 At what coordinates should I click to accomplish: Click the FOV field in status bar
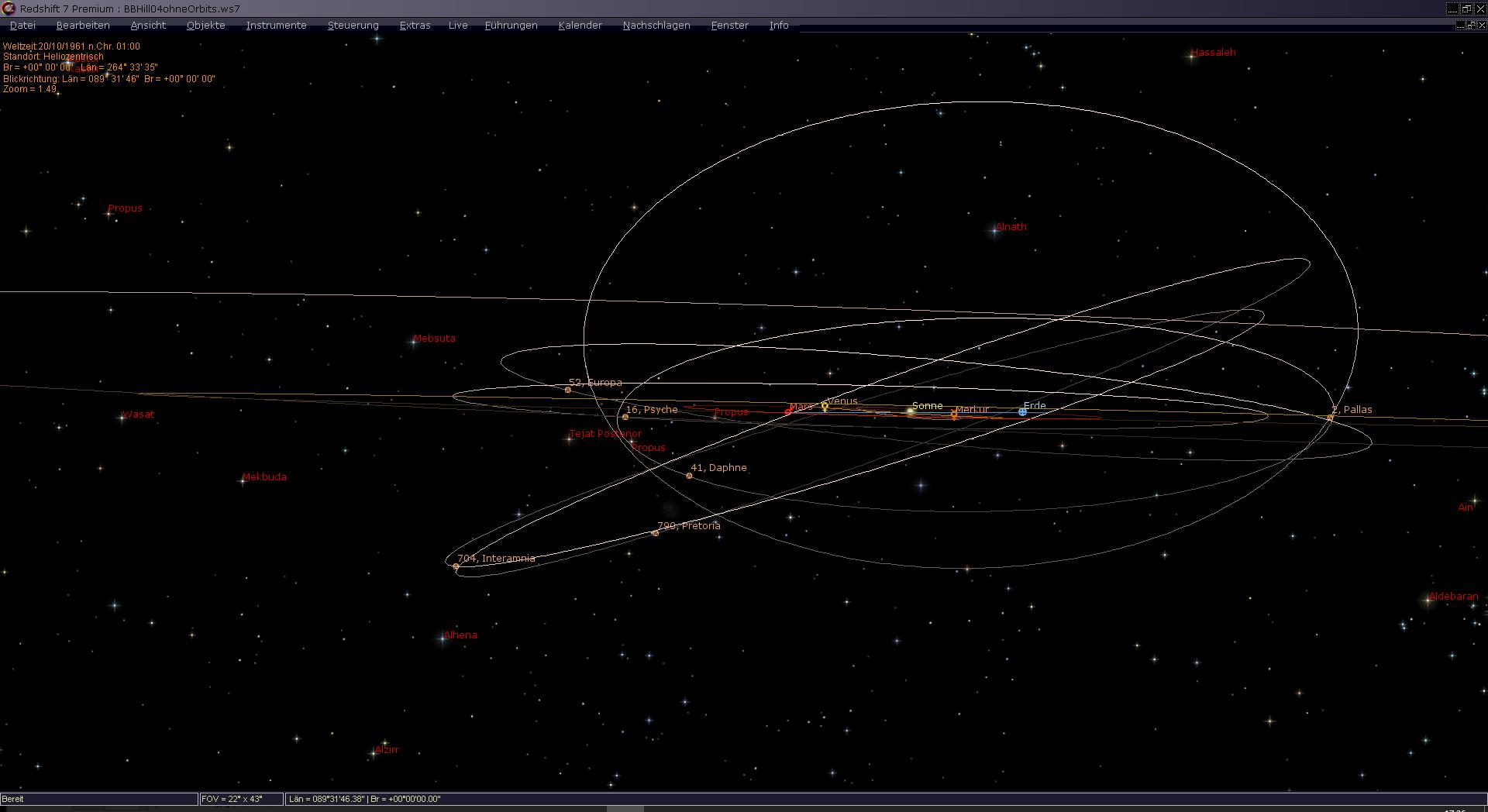click(241, 799)
